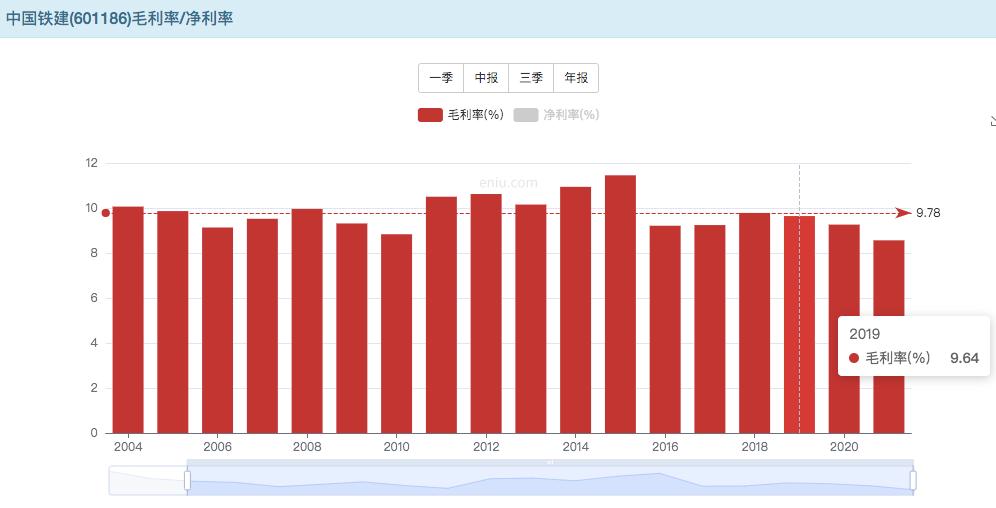Click the 2013 gross margin bar
Image resolution: width=996 pixels, height=508 pixels.
(x=530, y=319)
